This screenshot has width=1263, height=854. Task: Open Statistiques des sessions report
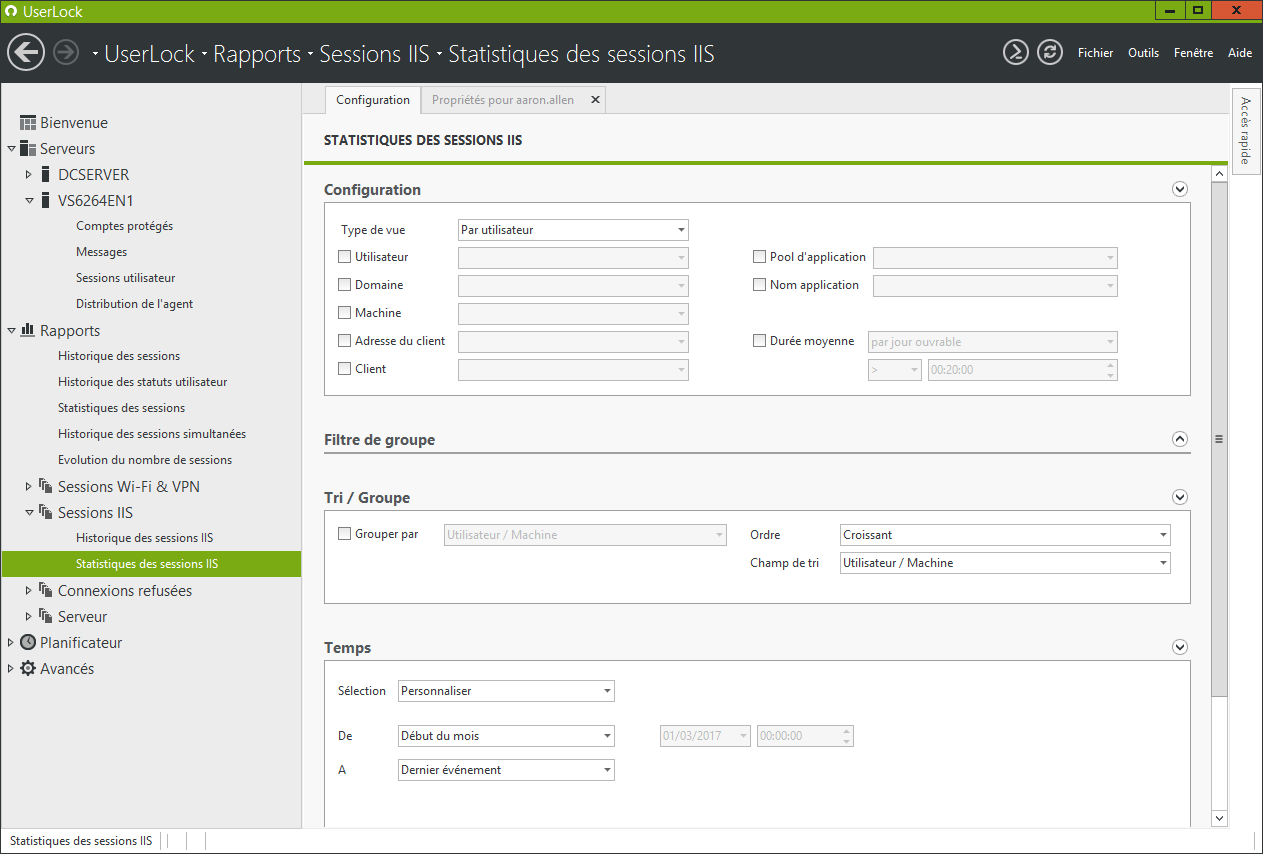point(121,408)
